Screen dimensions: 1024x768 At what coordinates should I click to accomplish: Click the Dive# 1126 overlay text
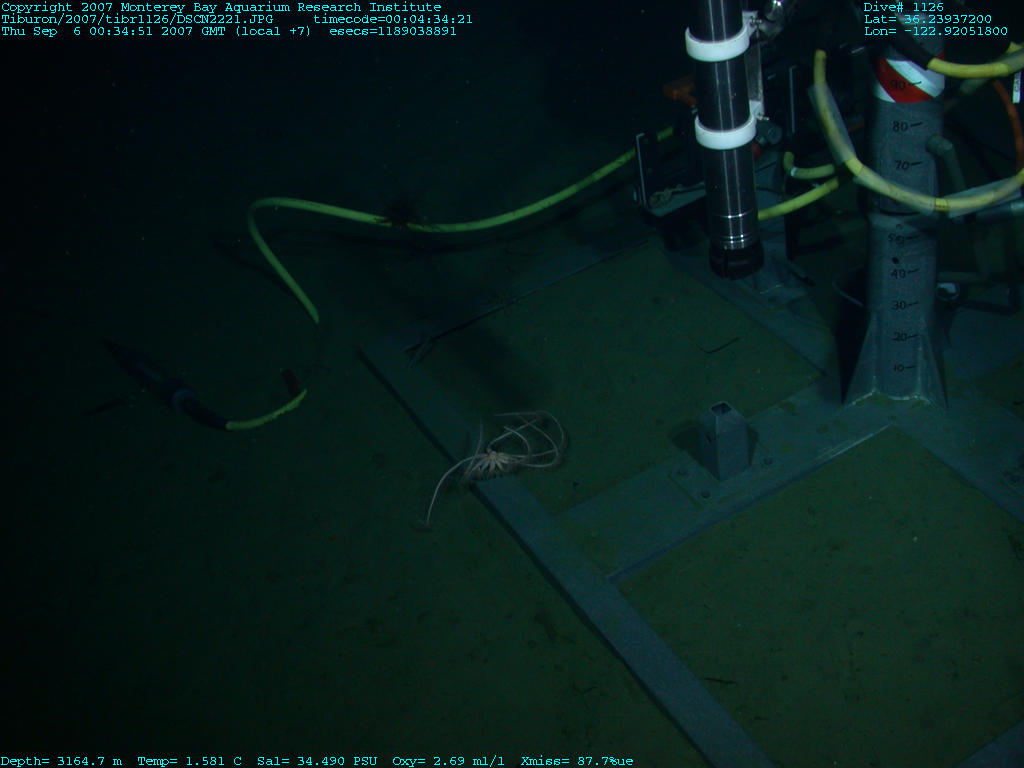point(903,7)
